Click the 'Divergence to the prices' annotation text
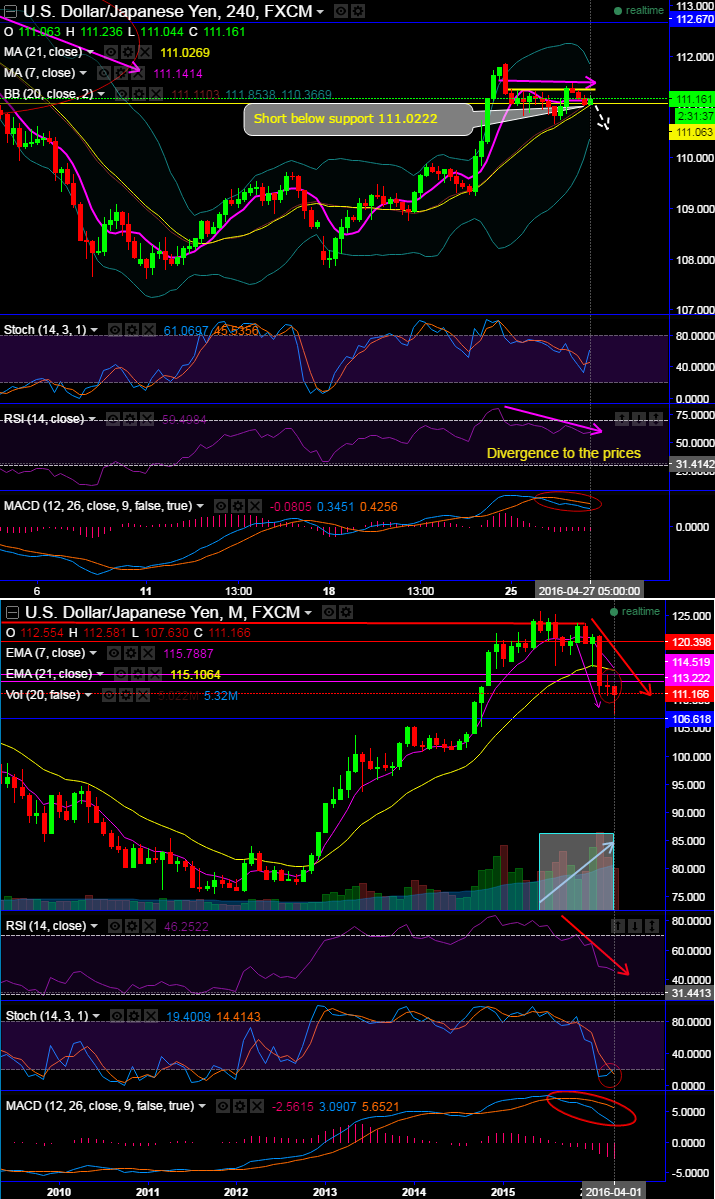This screenshot has height=1199, width=715. [x=563, y=453]
